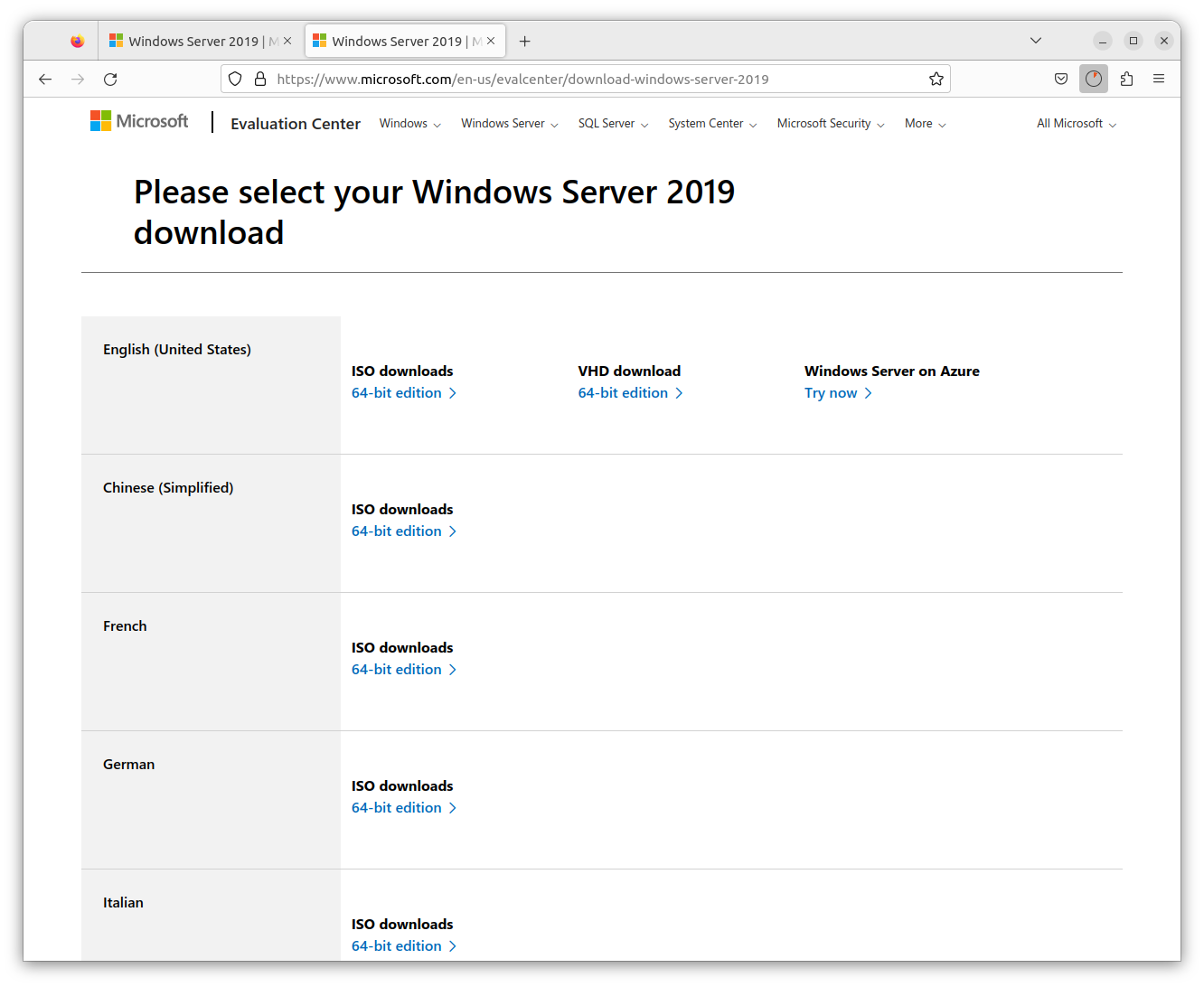Expand the SQL Server navigation dropdown
Viewport: 1204px width, 987px height.
(x=613, y=124)
